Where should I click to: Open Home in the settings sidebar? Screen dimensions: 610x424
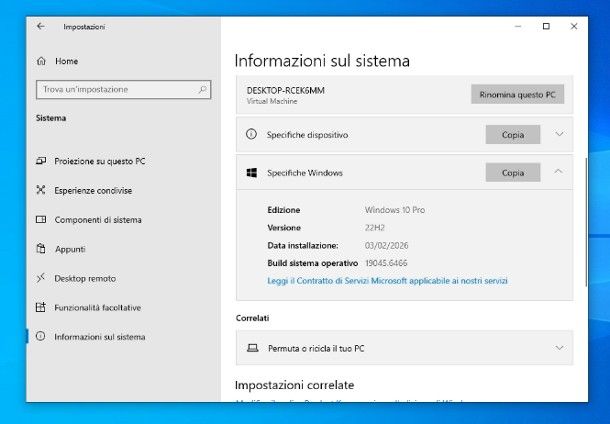coord(67,61)
